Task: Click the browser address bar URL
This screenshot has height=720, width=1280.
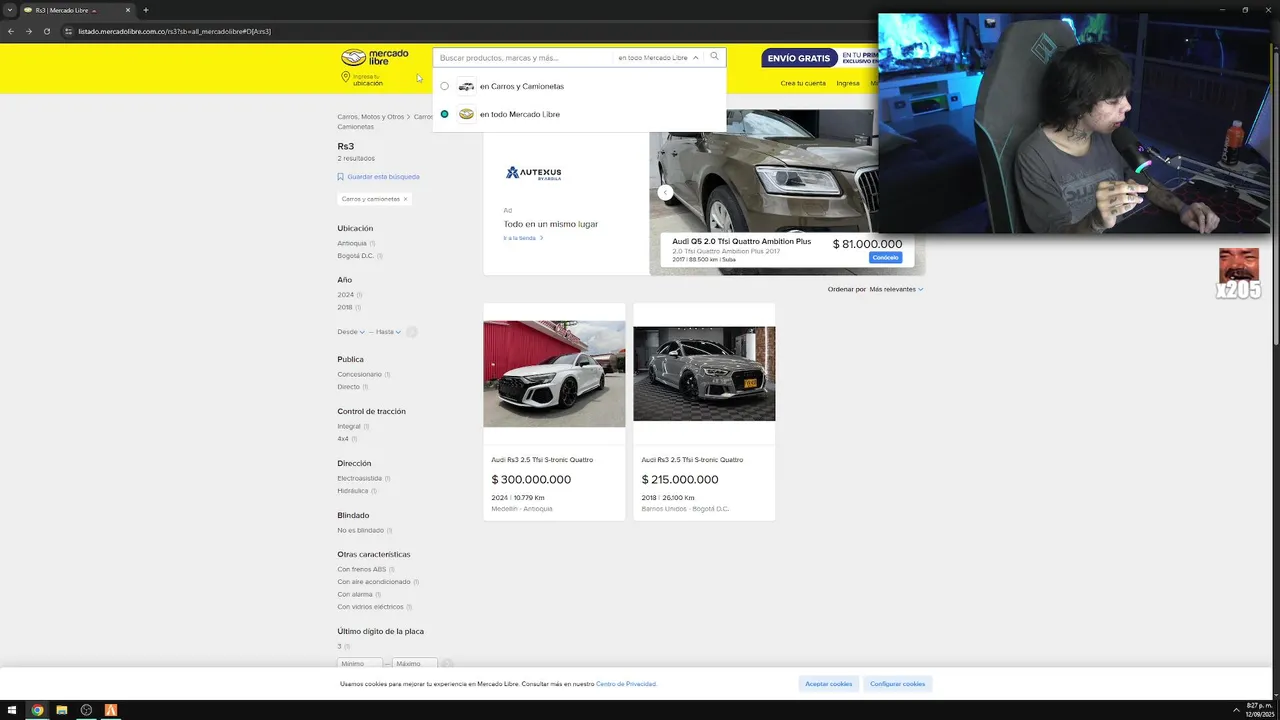Action: click(175, 31)
